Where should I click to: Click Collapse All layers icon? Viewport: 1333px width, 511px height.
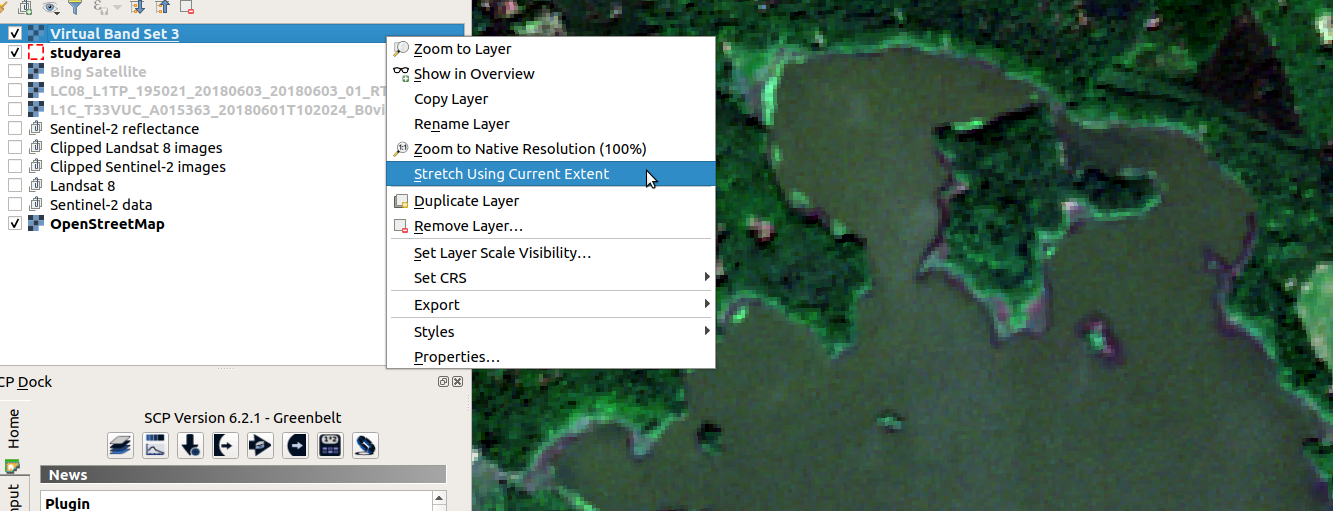point(162,7)
